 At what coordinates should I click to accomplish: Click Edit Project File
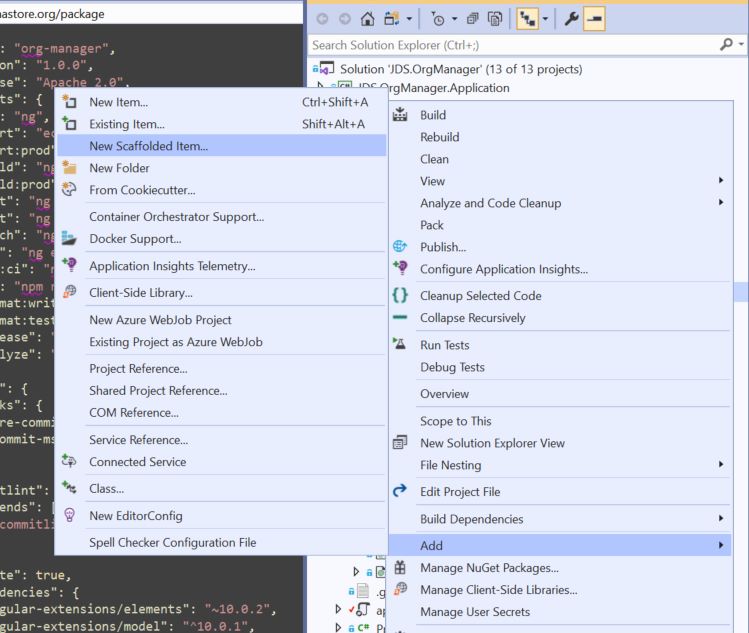[560, 492]
